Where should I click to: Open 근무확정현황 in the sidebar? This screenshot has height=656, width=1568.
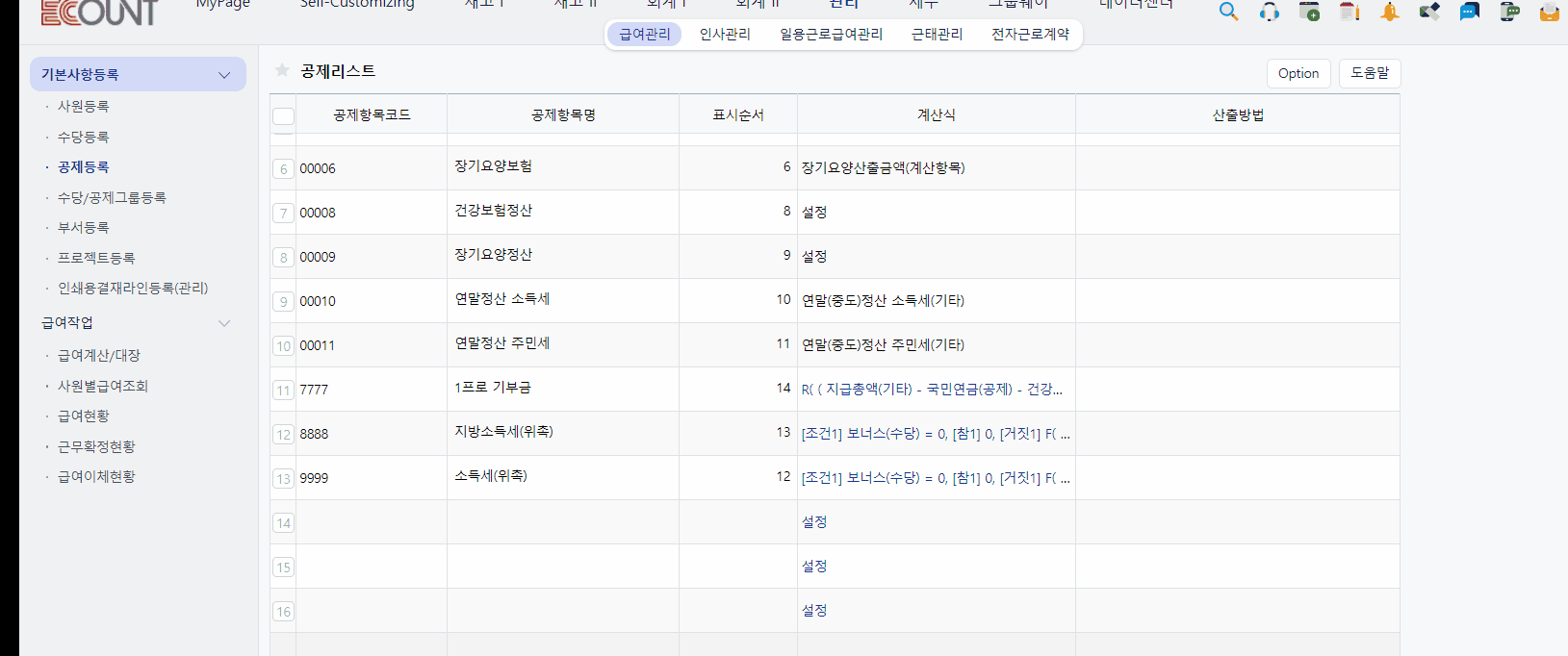click(x=96, y=446)
